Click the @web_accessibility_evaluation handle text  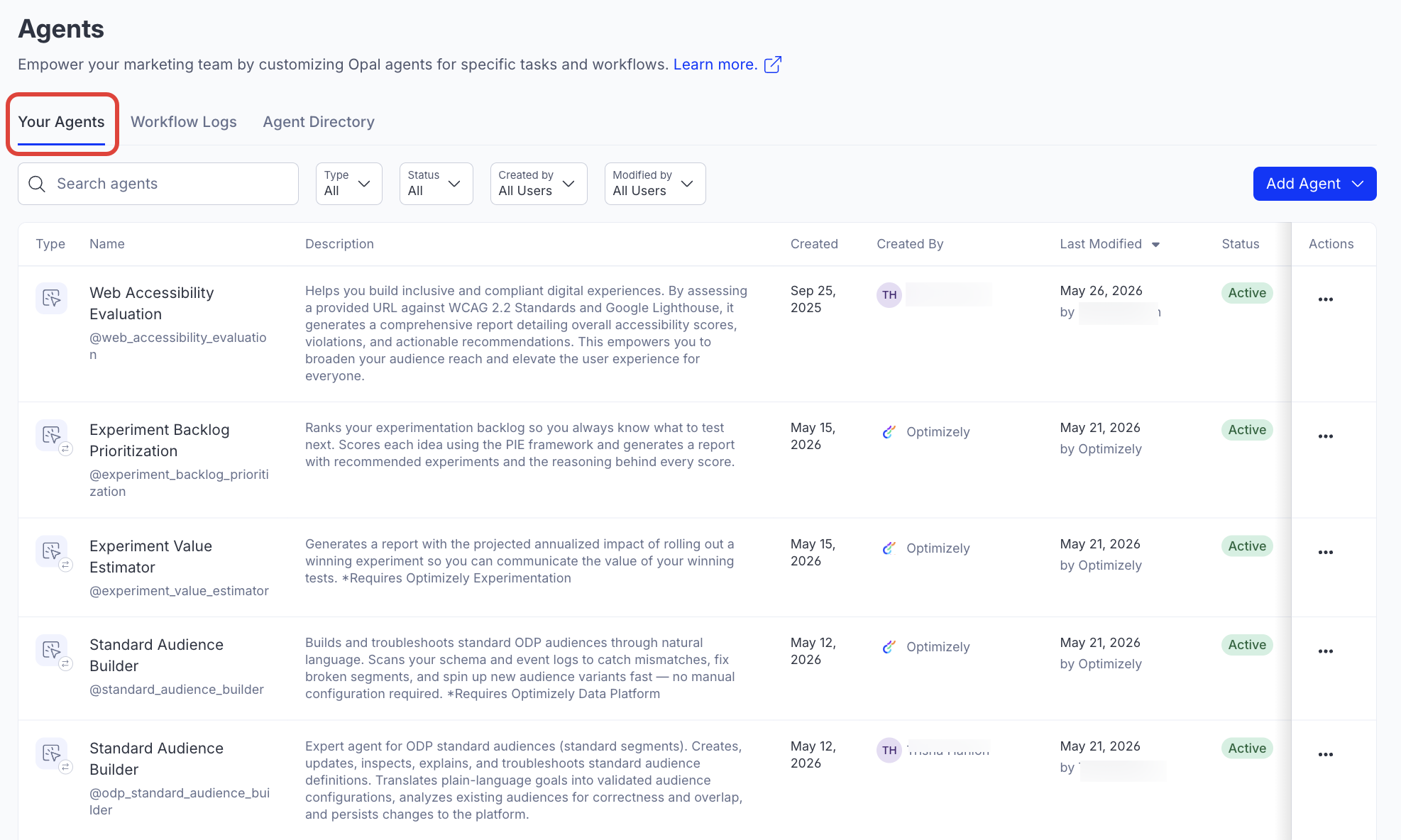click(178, 346)
